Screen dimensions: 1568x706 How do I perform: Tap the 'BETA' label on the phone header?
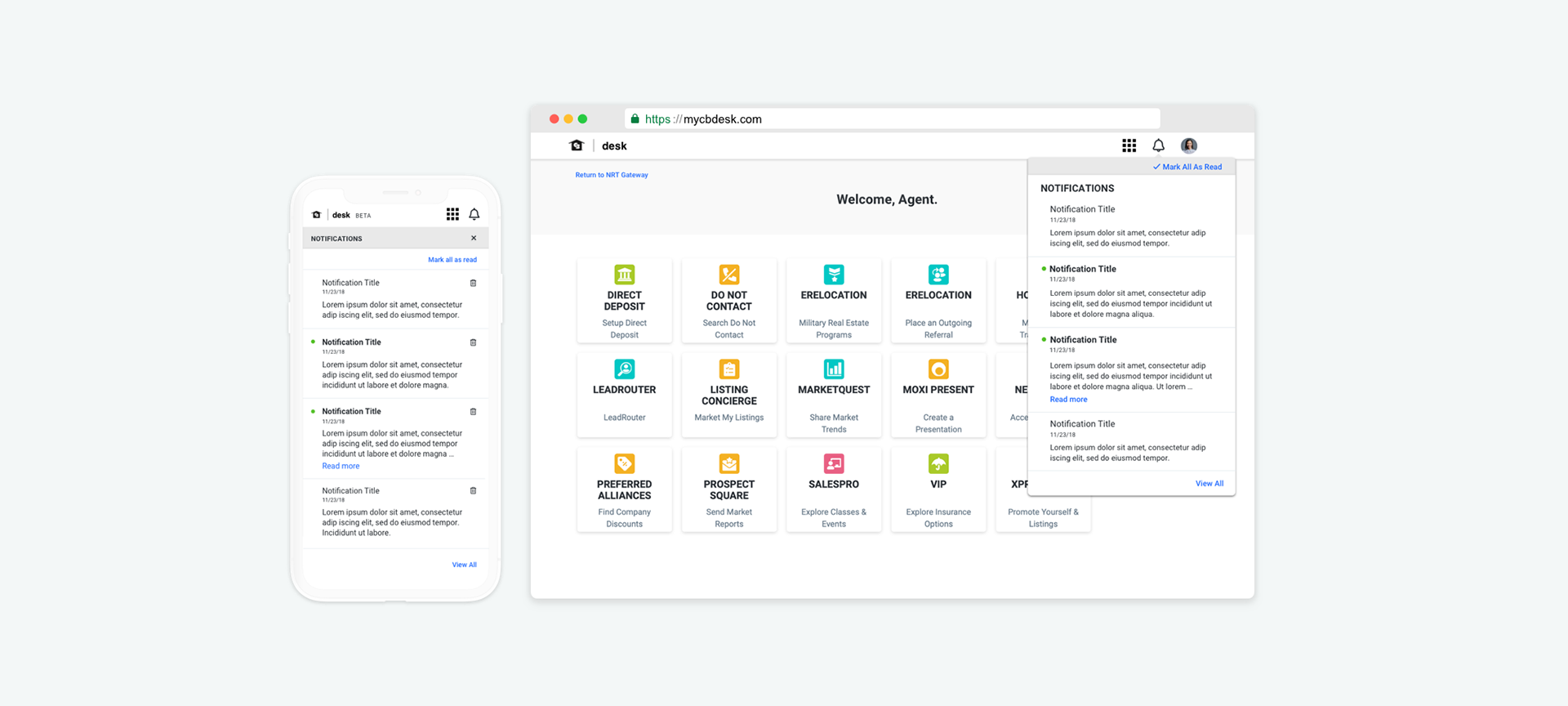[x=363, y=216]
